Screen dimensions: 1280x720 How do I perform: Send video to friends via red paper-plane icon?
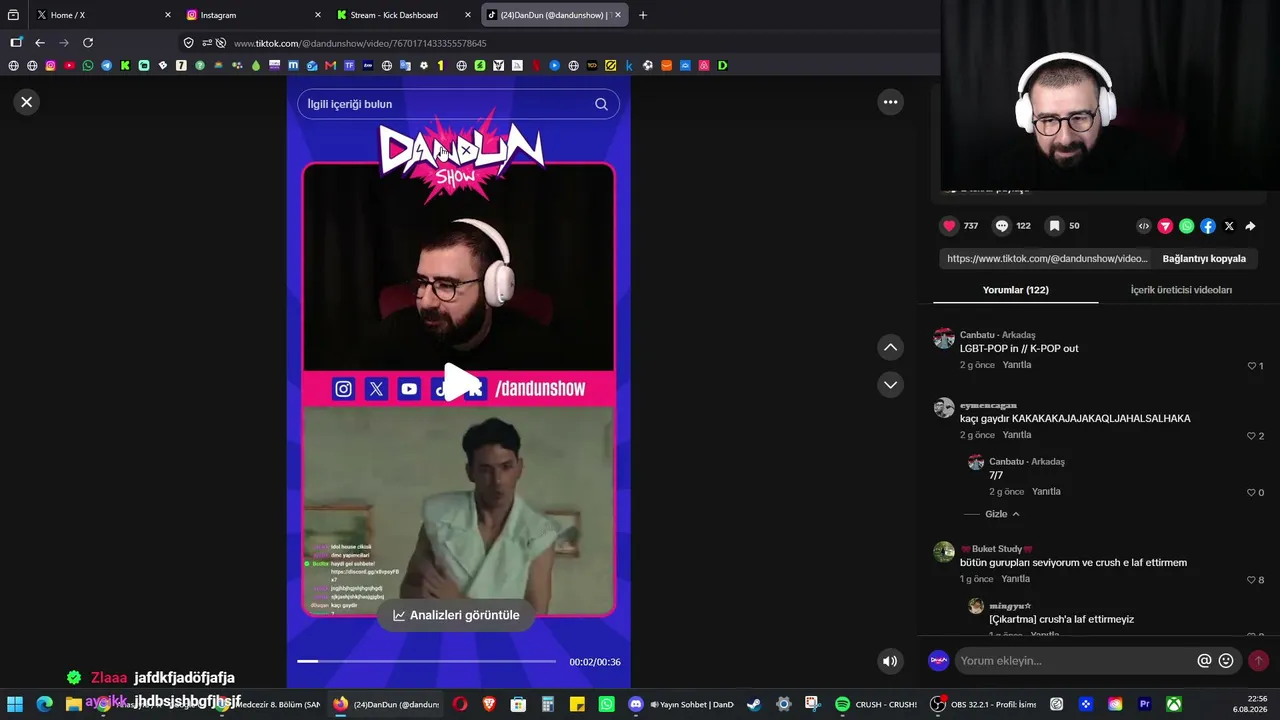pos(1165,226)
